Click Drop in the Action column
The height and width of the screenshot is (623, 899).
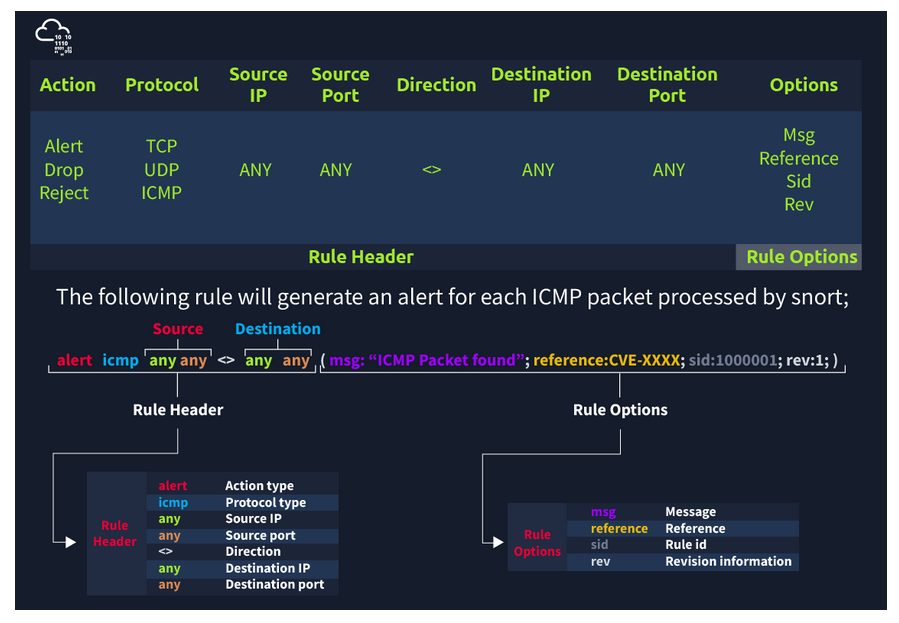[x=64, y=170]
